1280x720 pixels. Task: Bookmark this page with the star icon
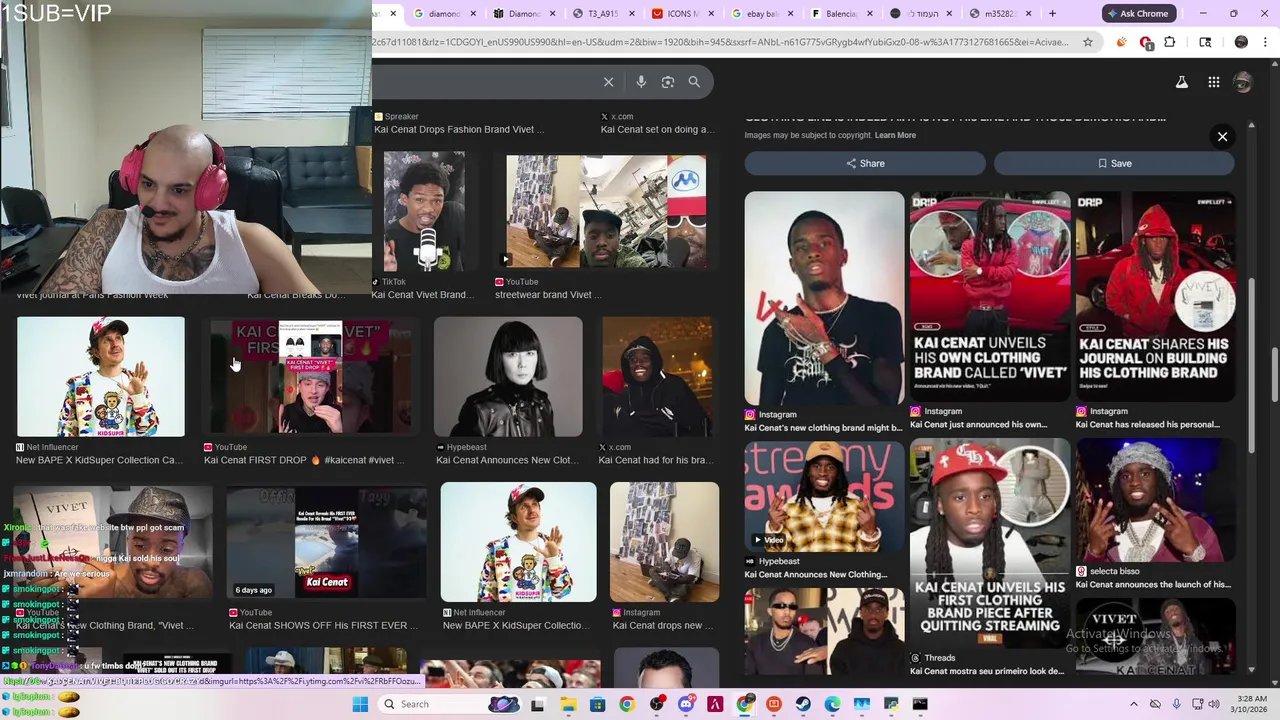click(1088, 42)
